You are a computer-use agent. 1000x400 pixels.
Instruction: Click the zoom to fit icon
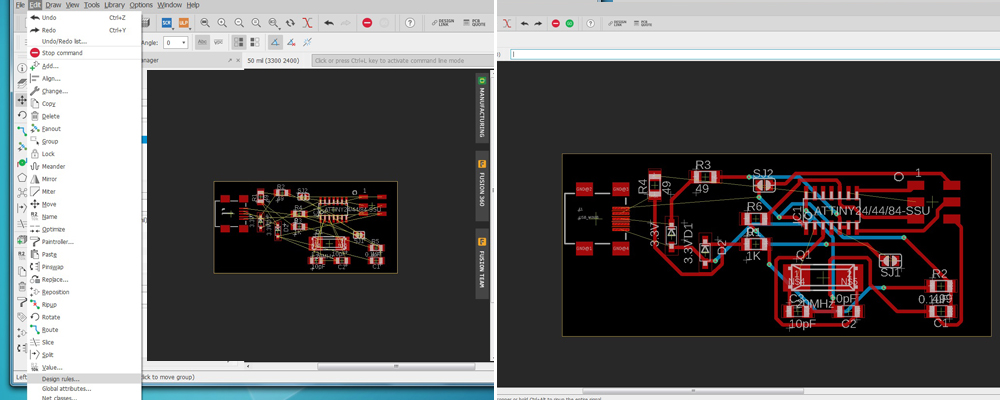pos(205,23)
